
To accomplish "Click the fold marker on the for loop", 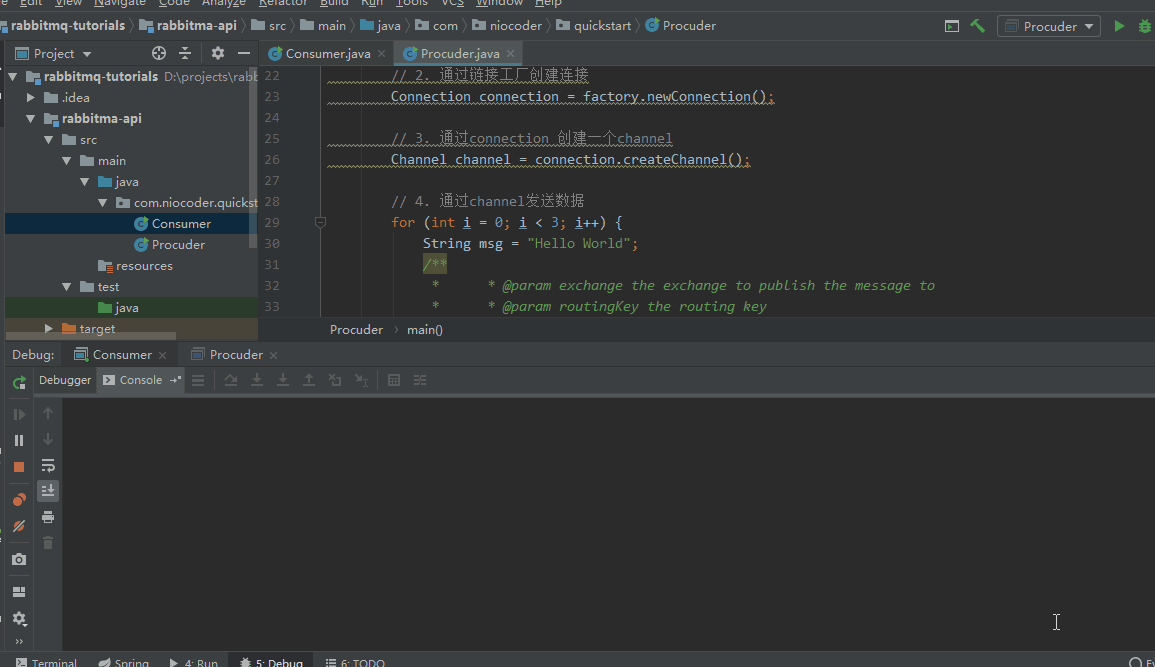I will tap(320, 223).
